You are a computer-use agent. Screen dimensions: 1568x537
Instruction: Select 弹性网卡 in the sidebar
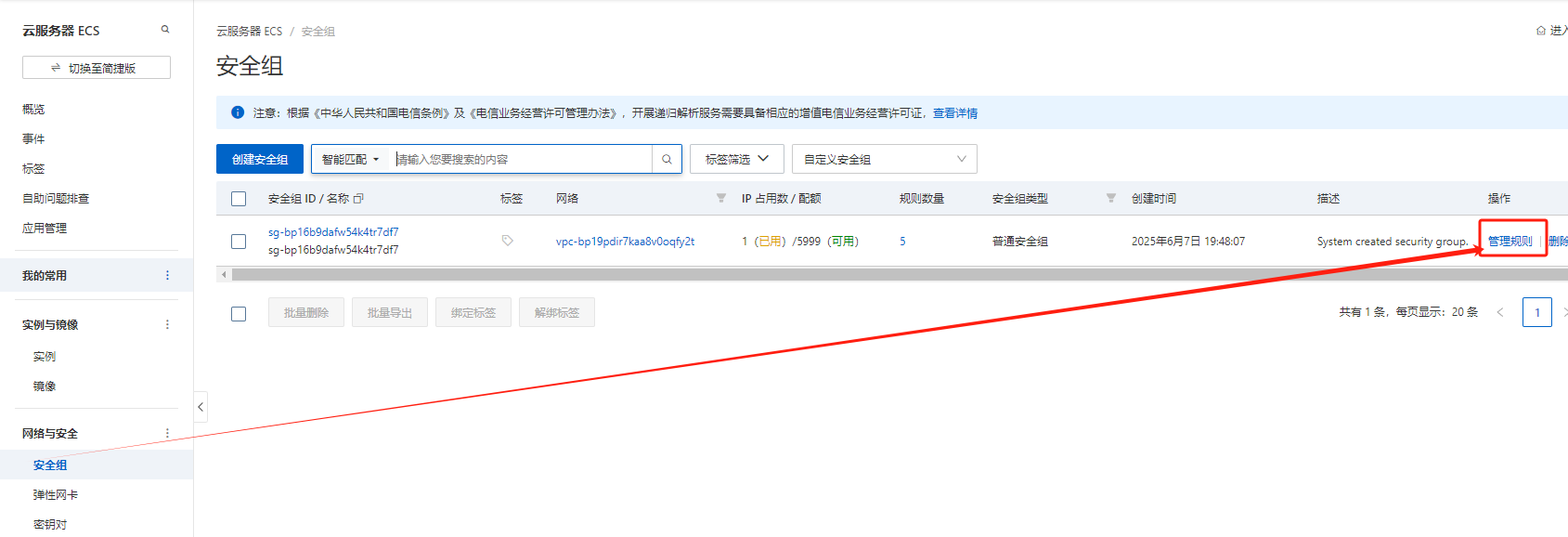pos(56,494)
